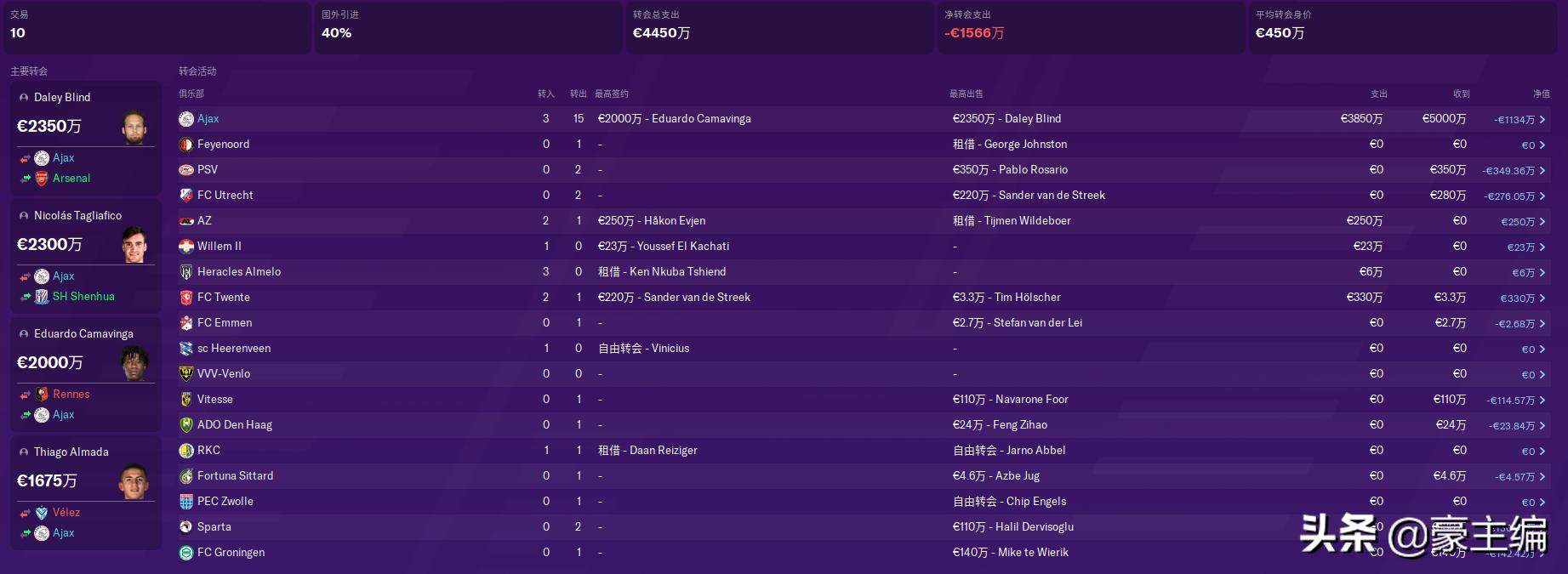Click Eduardo Camavinga player portrait

point(134,364)
